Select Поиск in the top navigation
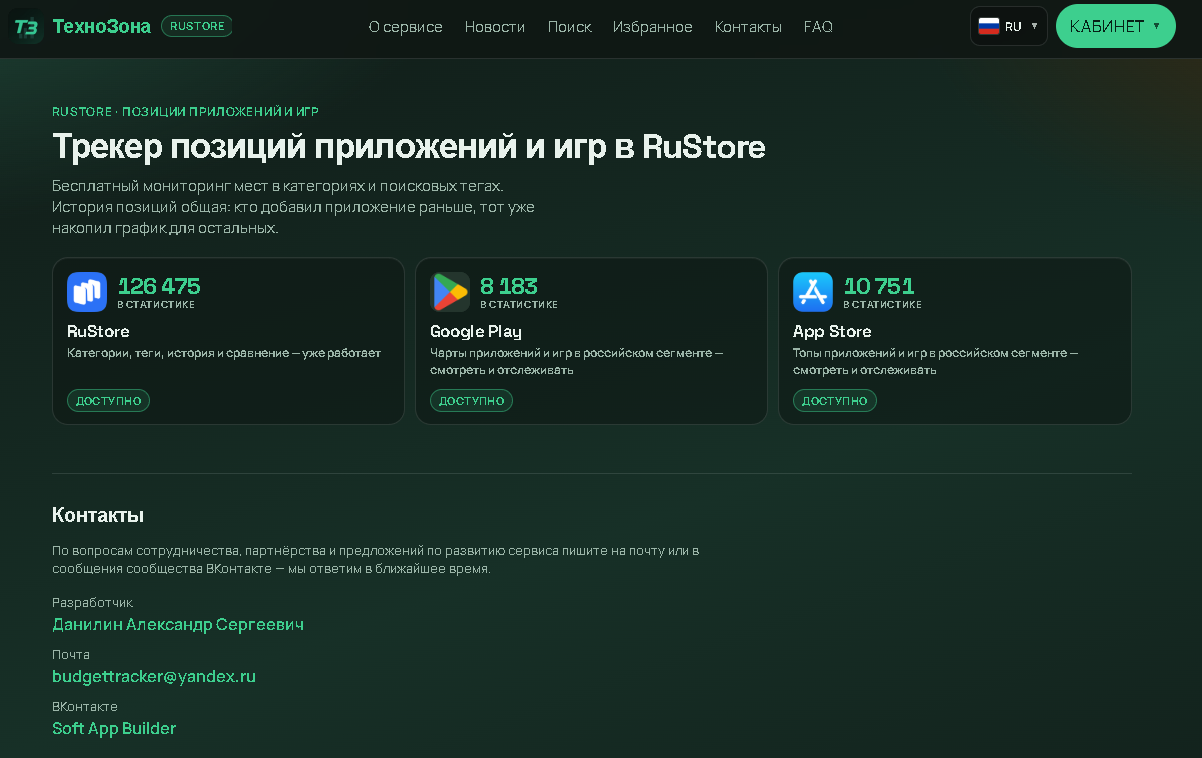Viewport: 1202px width, 758px height. pos(570,27)
